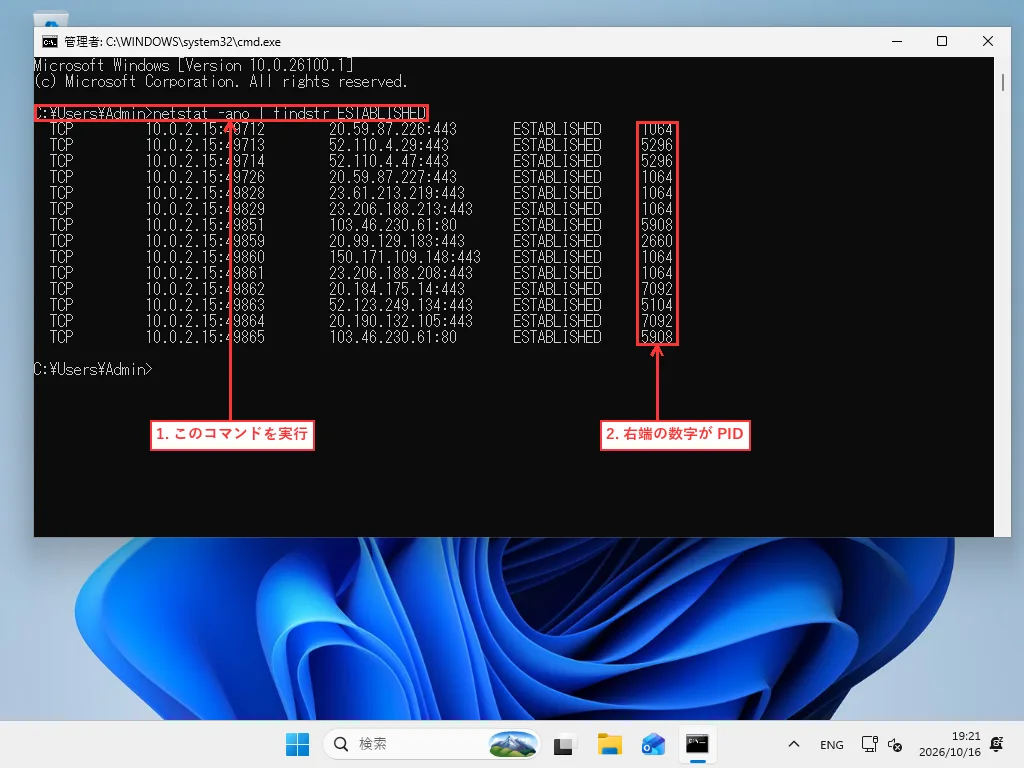Open the Windows Start menu
The height and width of the screenshot is (768, 1024).
click(x=298, y=744)
